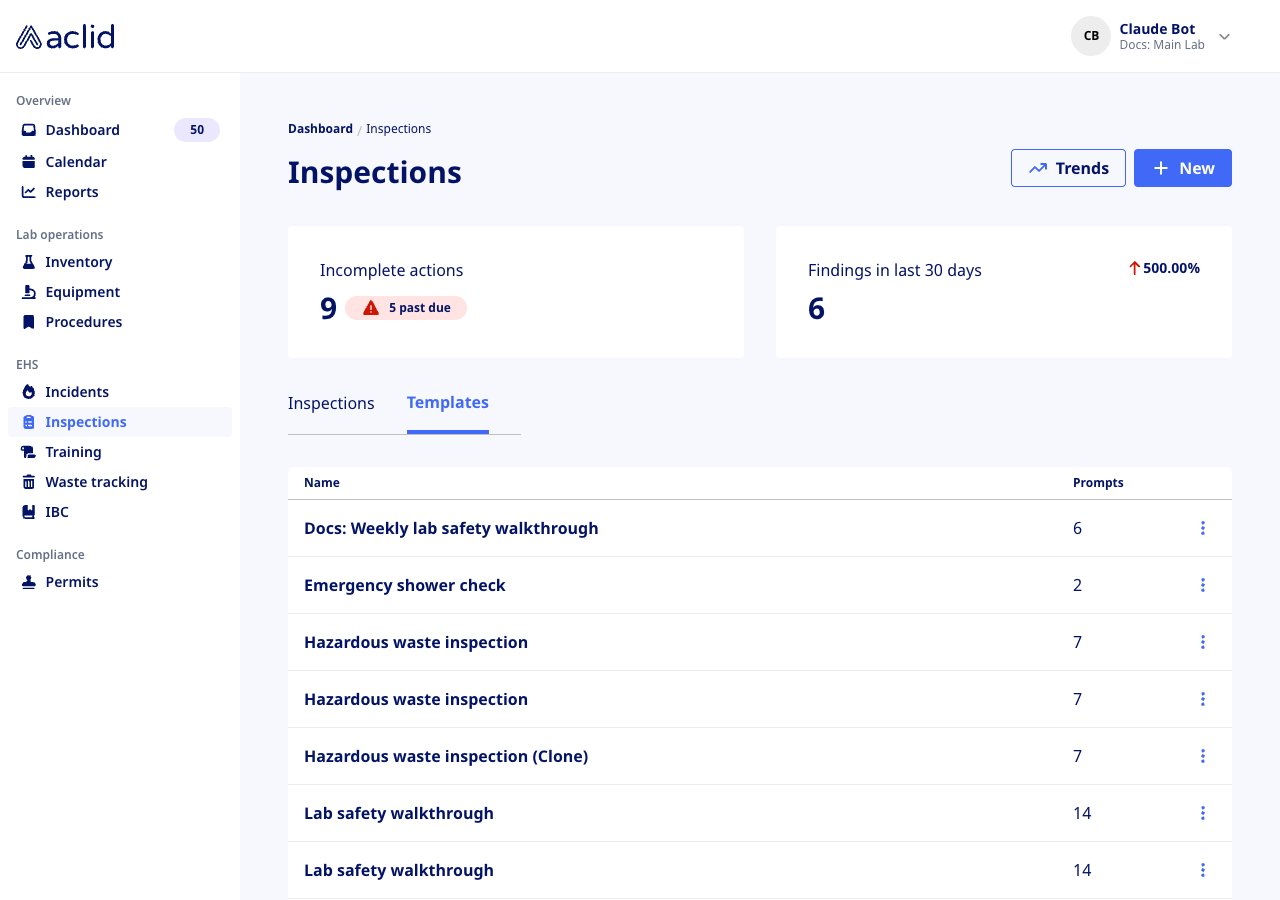Open options menu for Docs: Weekly lab safety walkthrough

coord(1203,528)
